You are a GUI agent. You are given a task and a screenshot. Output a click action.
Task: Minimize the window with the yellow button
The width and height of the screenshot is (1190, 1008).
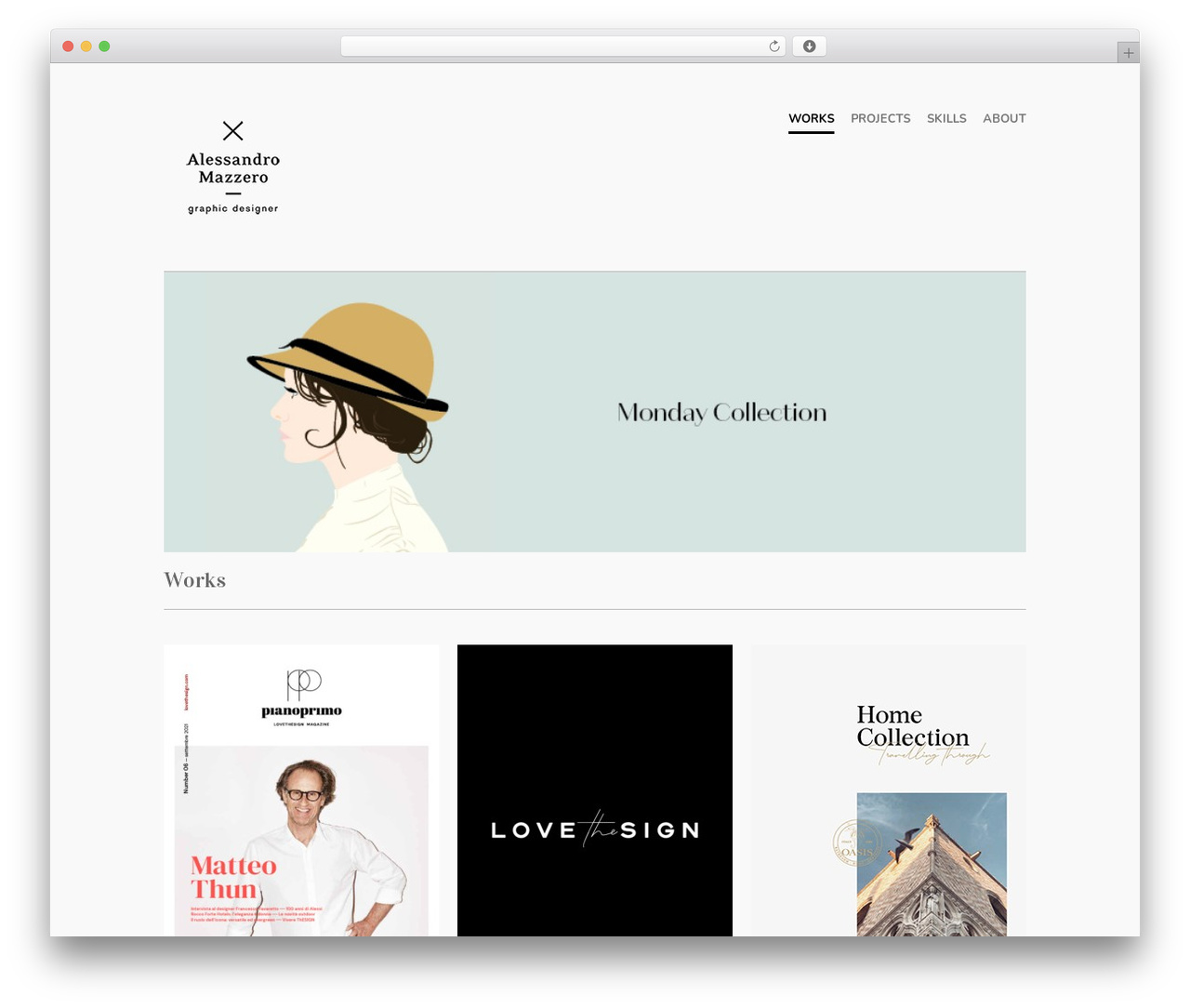86,46
